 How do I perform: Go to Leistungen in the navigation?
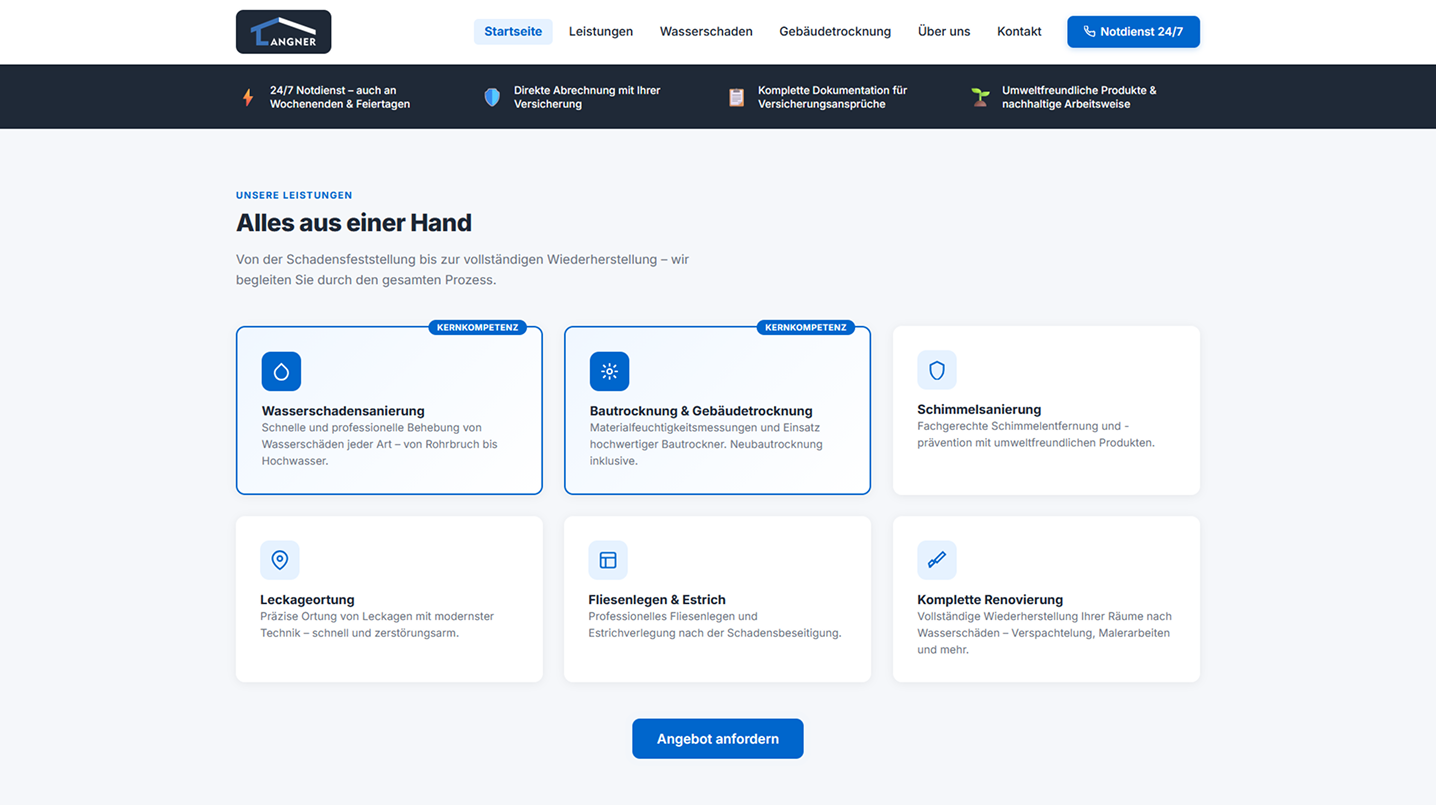coord(601,32)
